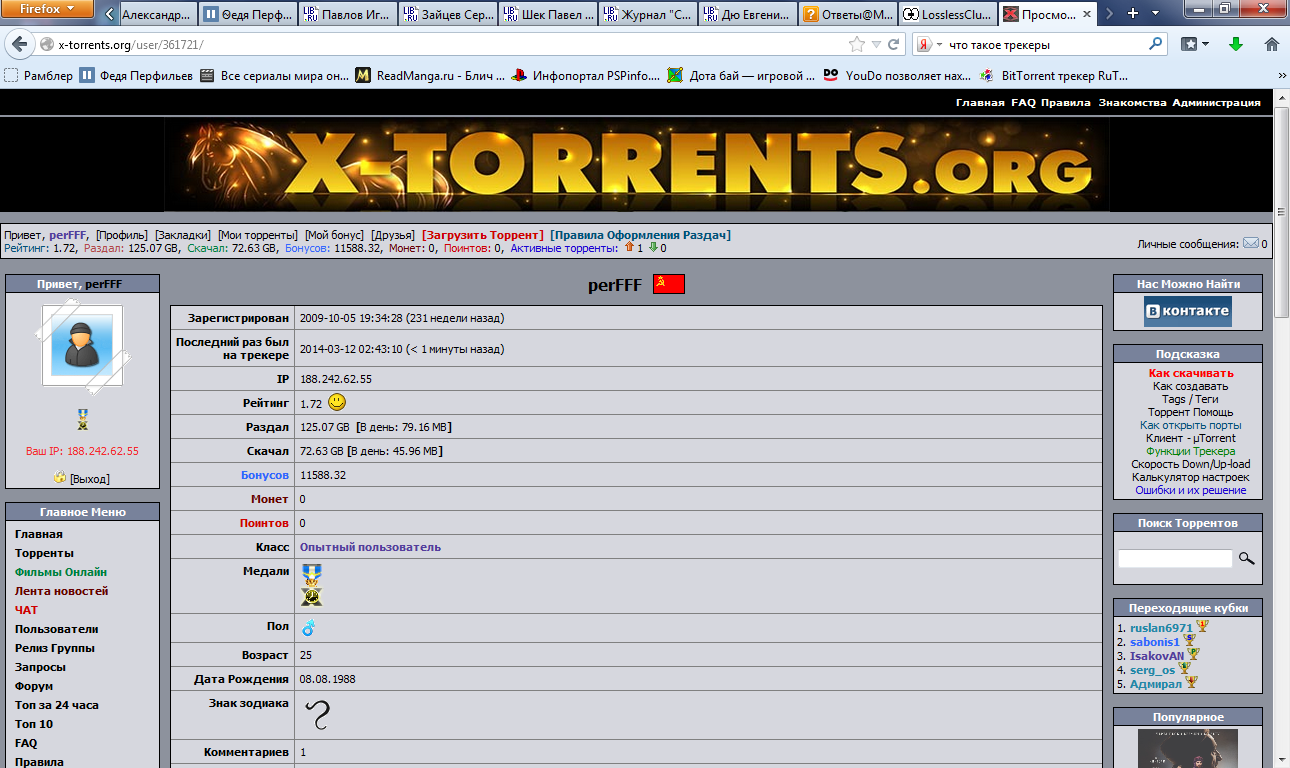Click the orange seeding up-arrow icon
This screenshot has width=1290, height=768.
[629, 248]
